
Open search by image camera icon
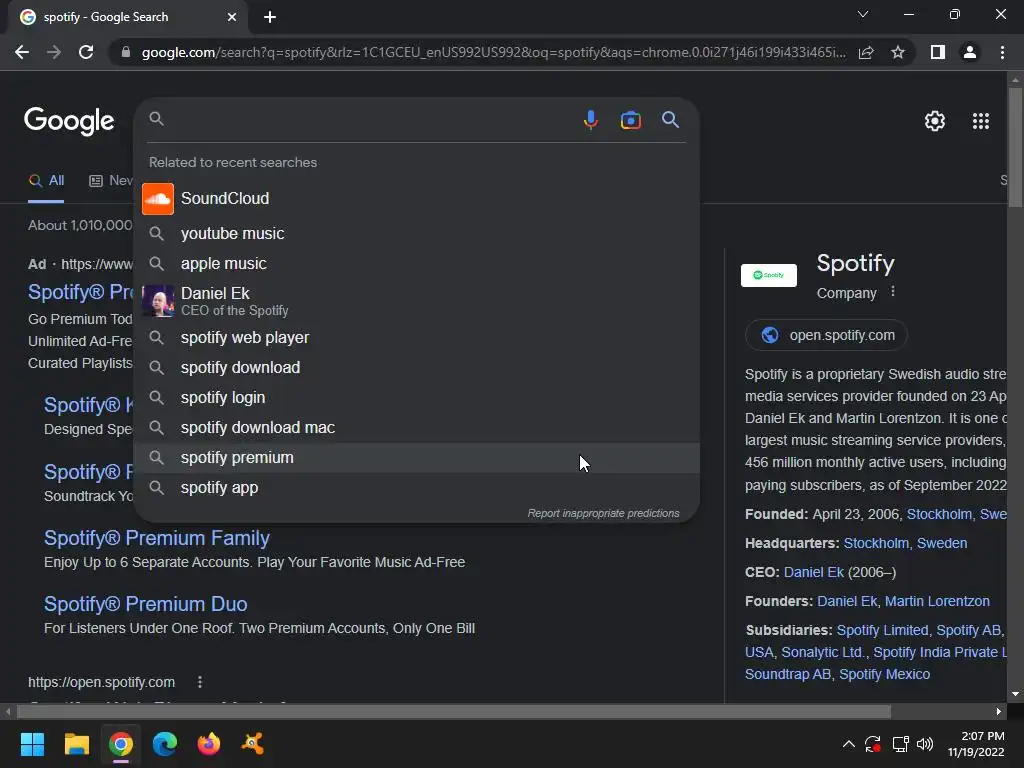(x=630, y=120)
